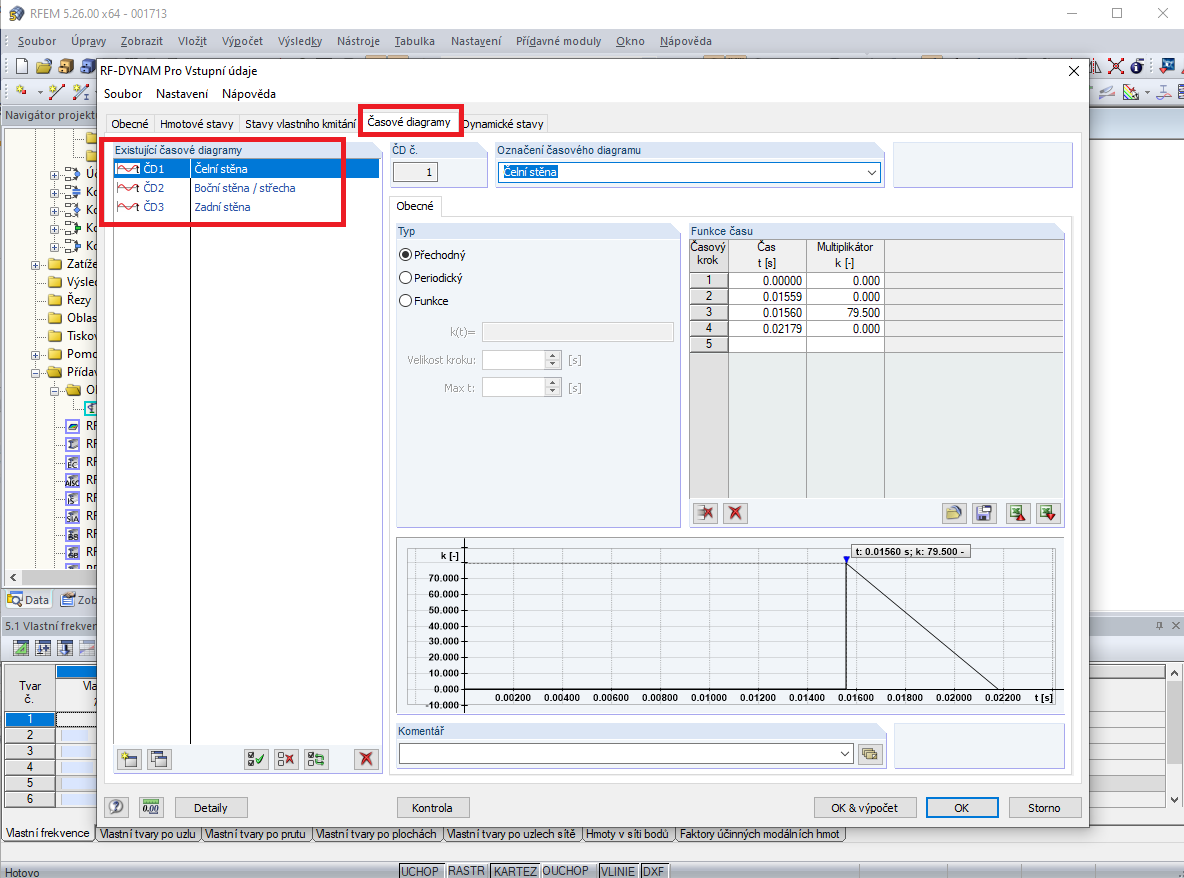Invert time diagram selection icon
Viewport: 1184px width, 878px height.
pyautogui.click(x=316, y=759)
